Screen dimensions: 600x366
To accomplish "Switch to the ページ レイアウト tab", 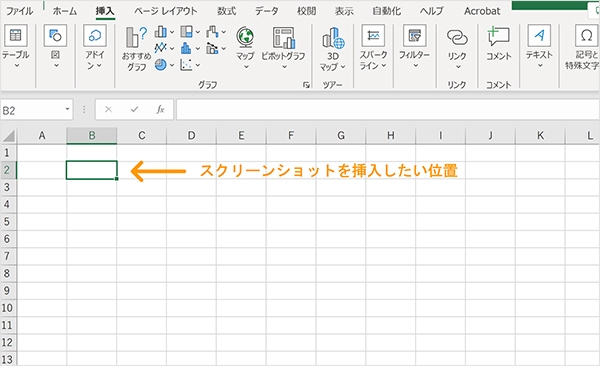I will point(165,11).
